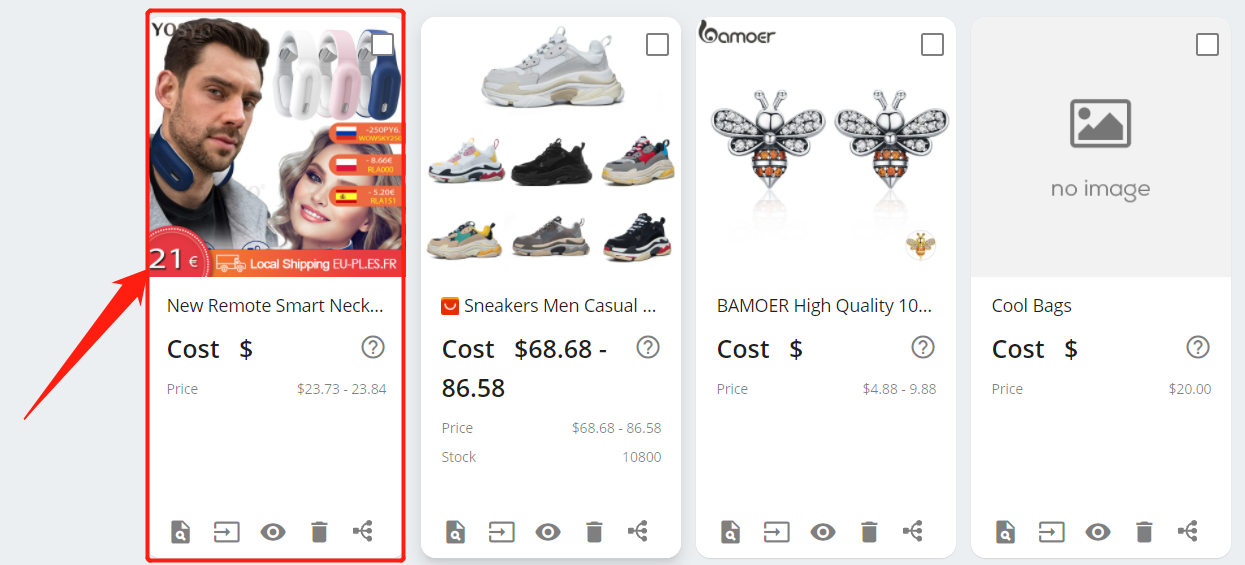Cost help icon on Cool Bags card
Screen dimensions: 1245x565
[x=1198, y=347]
